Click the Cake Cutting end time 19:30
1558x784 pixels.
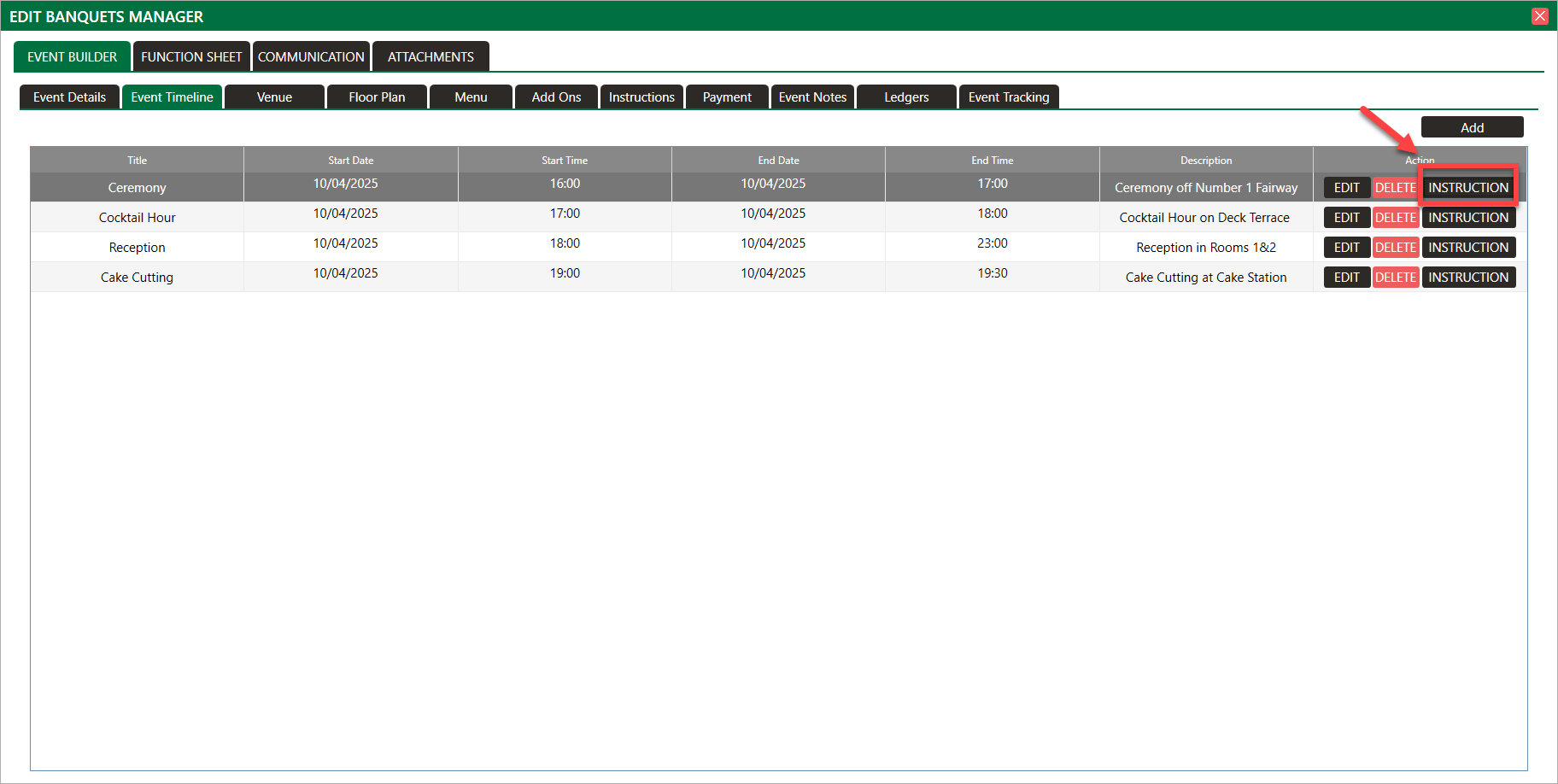993,273
